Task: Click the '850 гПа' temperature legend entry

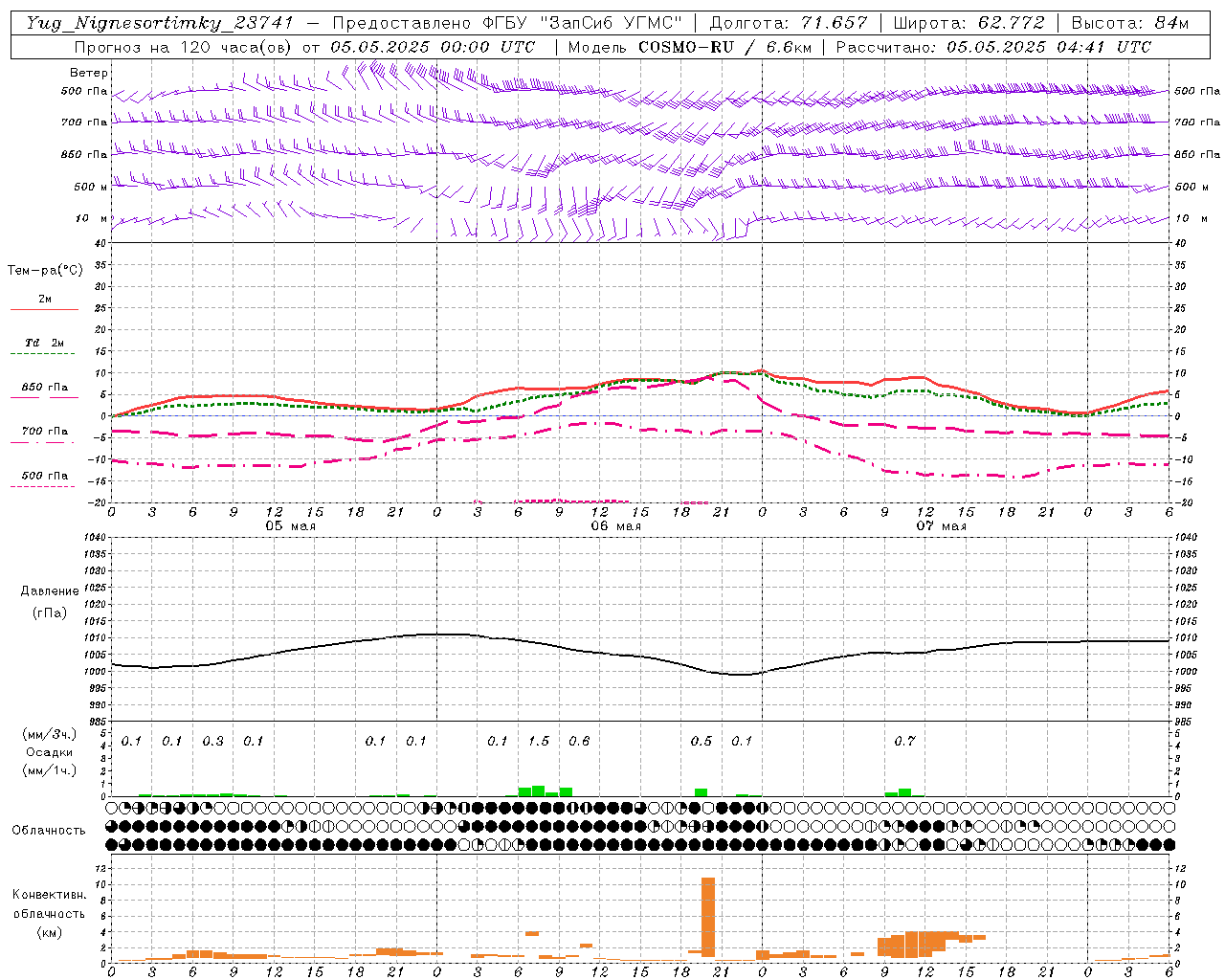Action: pyautogui.click(x=45, y=388)
